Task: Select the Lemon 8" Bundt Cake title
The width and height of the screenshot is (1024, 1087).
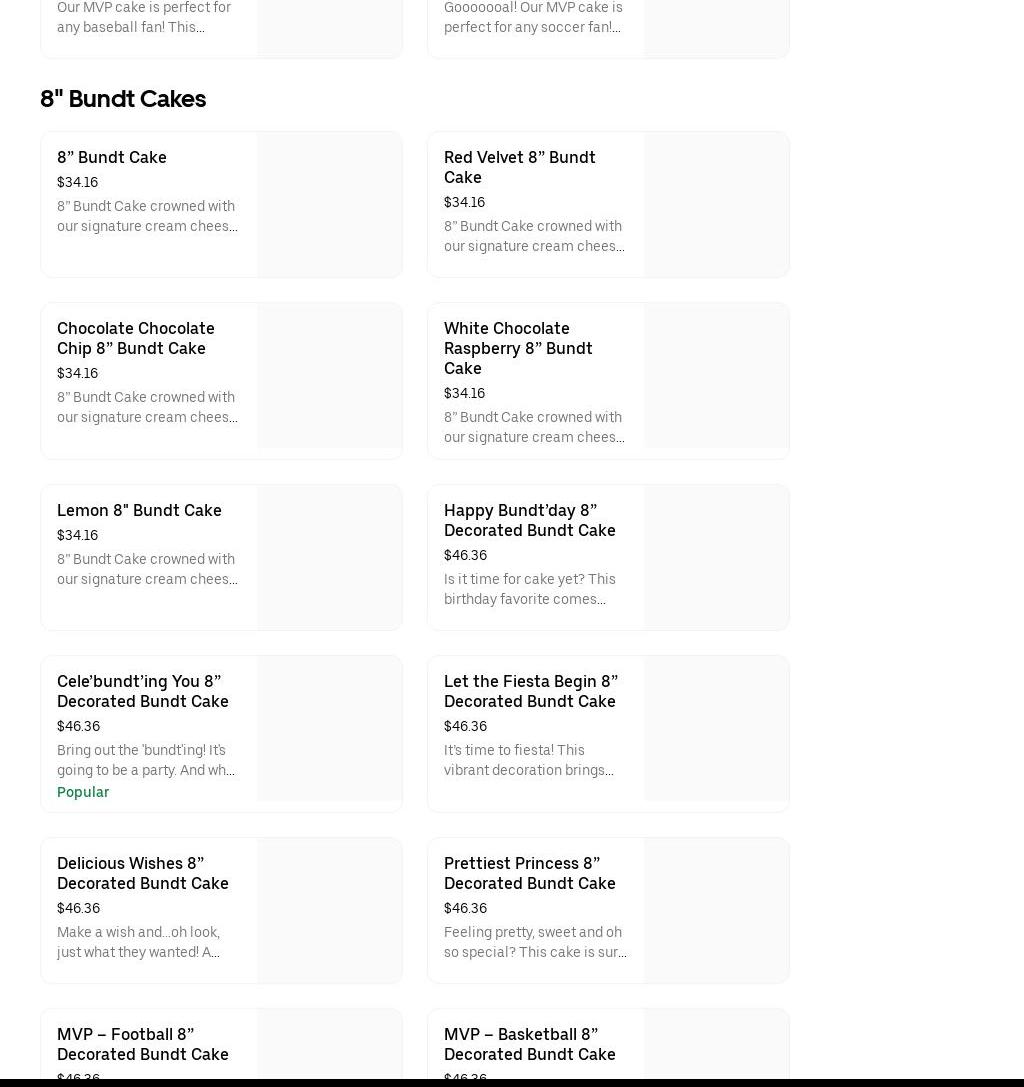Action: point(139,510)
